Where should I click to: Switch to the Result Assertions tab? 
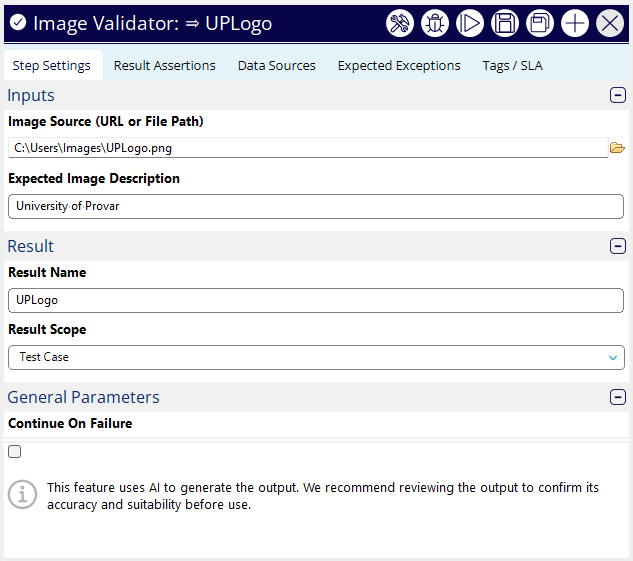click(164, 66)
